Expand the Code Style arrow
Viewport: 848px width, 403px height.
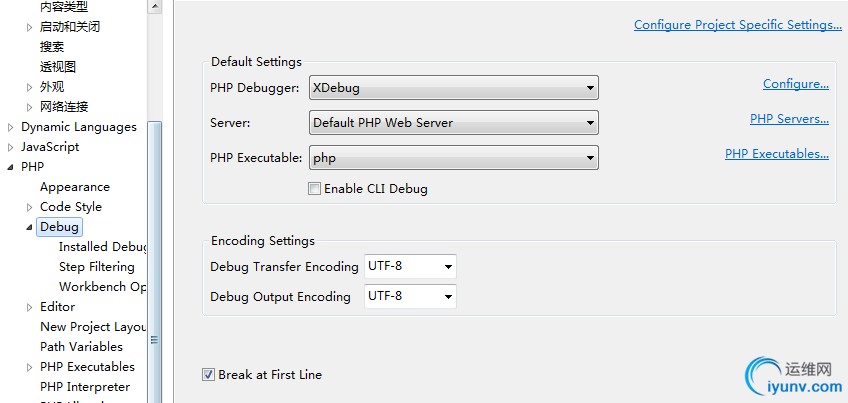[x=30, y=207]
